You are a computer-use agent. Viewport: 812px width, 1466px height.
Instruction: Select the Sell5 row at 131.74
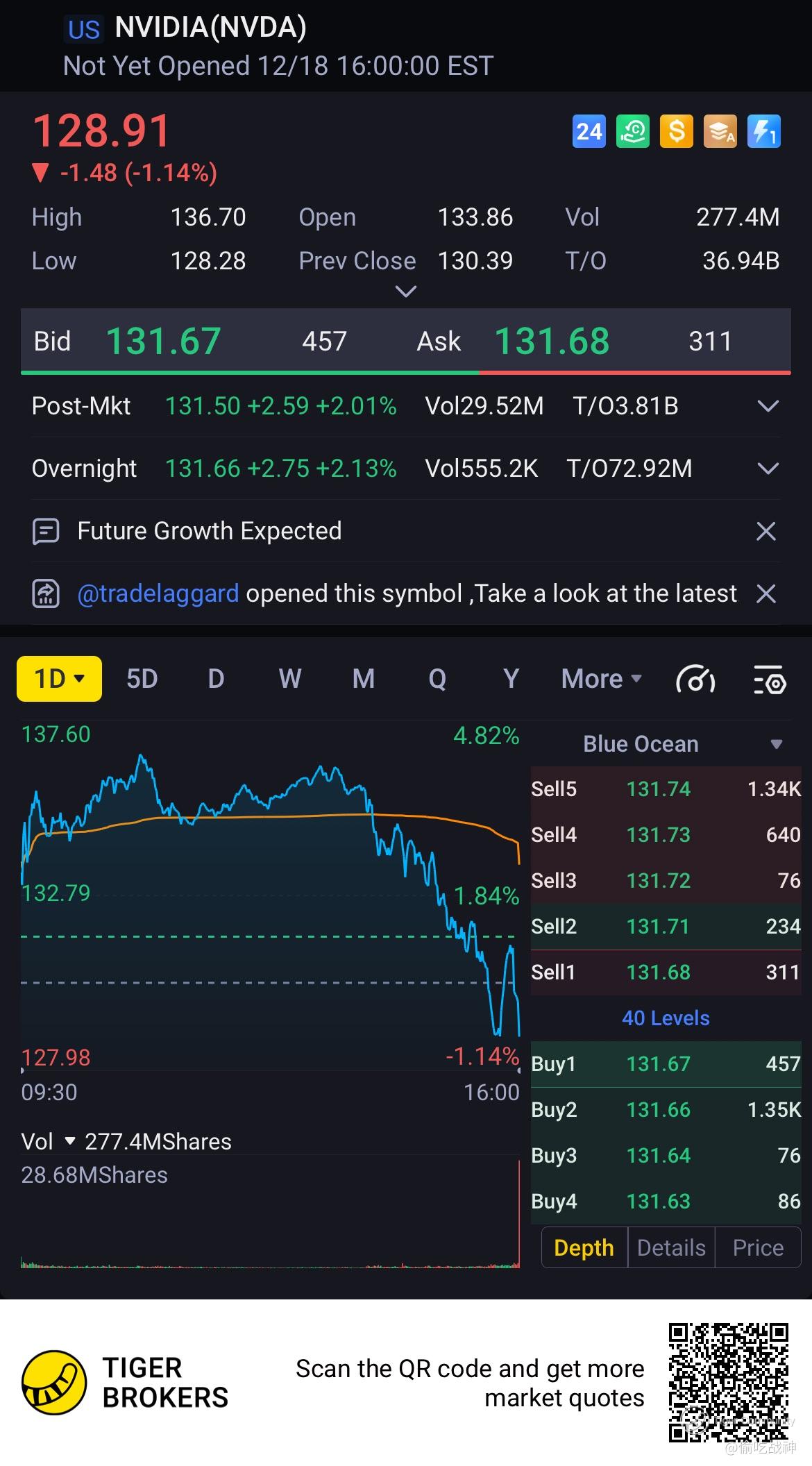[666, 789]
